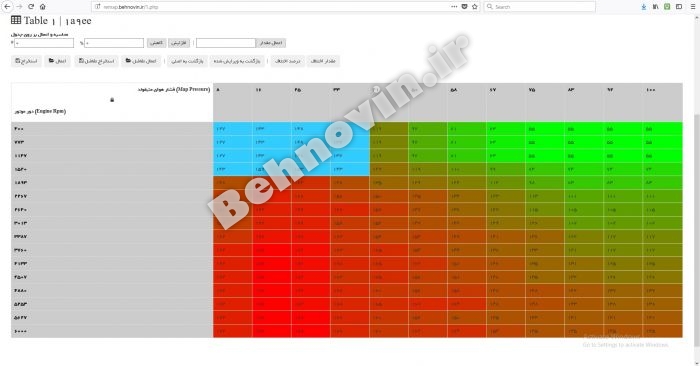This screenshot has height=366, width=700.
Task: Click the decrease (کاهش) button
Action: [x=157, y=43]
